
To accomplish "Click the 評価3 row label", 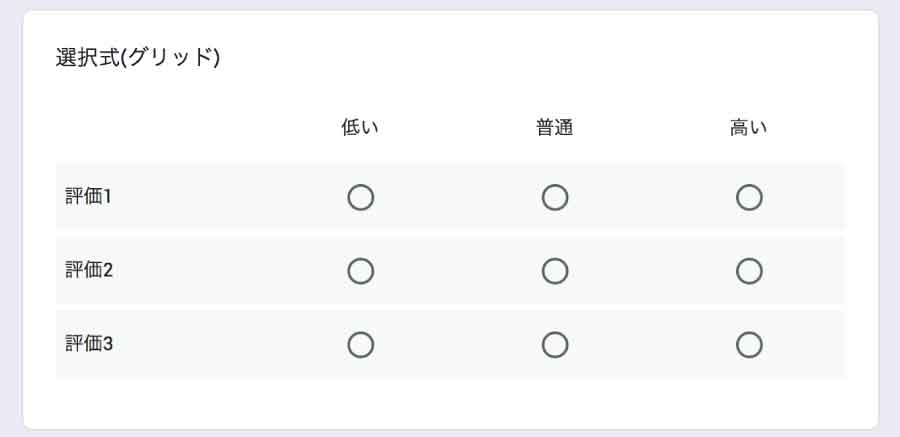I will (x=89, y=344).
